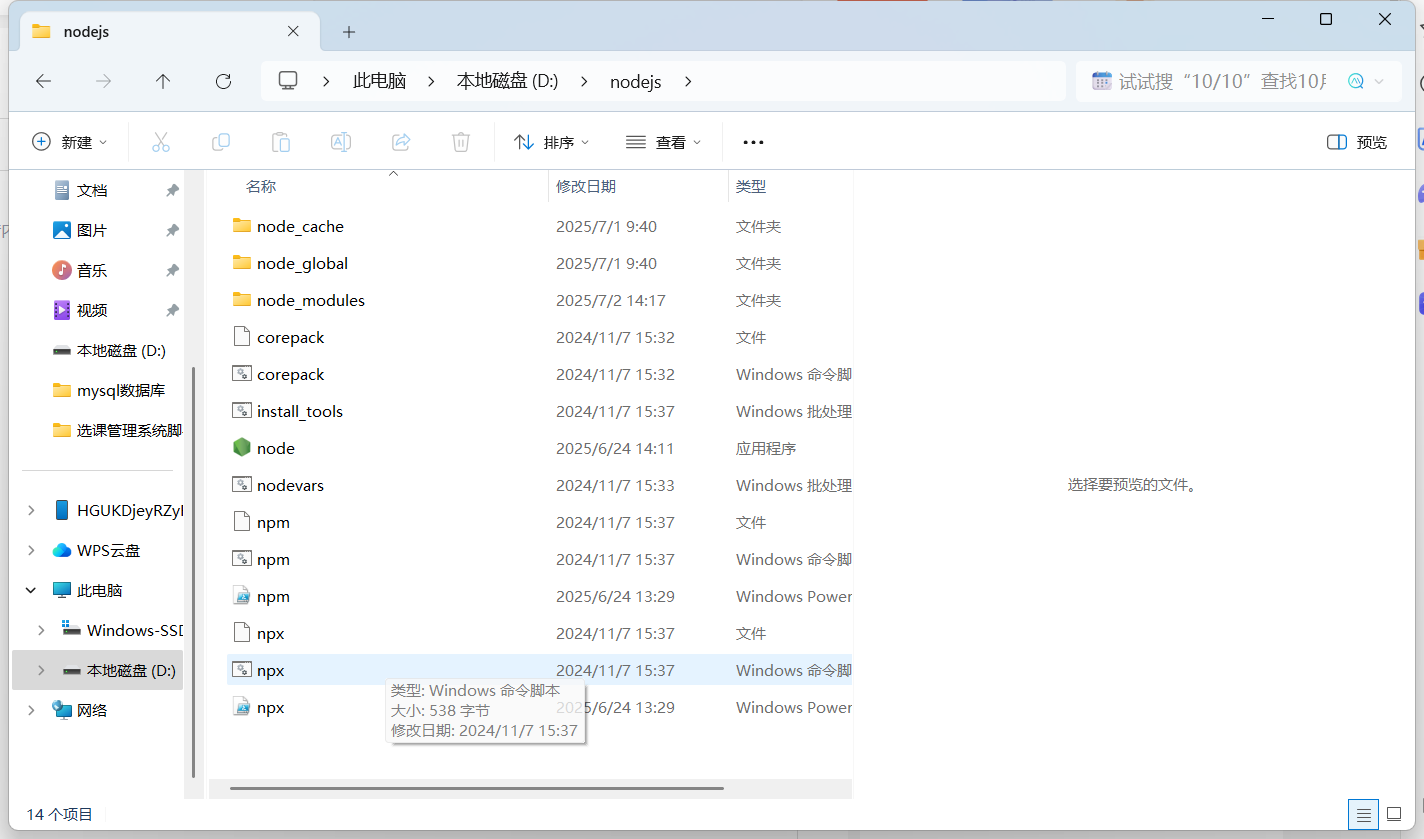The width and height of the screenshot is (1424, 839).
Task: Click the Copy icon in toolbar
Action: click(x=221, y=142)
